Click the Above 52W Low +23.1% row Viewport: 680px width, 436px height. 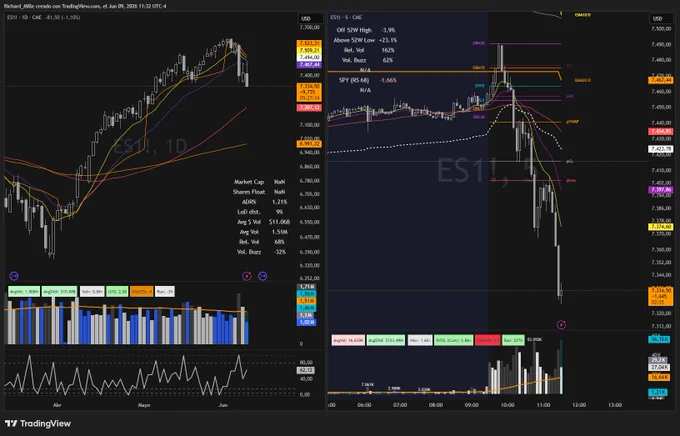[365, 40]
